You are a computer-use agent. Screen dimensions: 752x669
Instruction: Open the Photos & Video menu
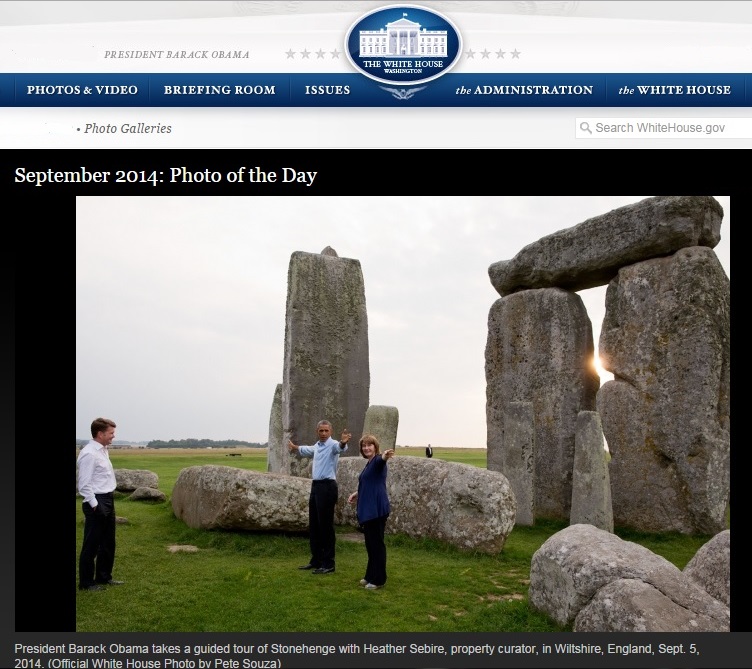82,90
